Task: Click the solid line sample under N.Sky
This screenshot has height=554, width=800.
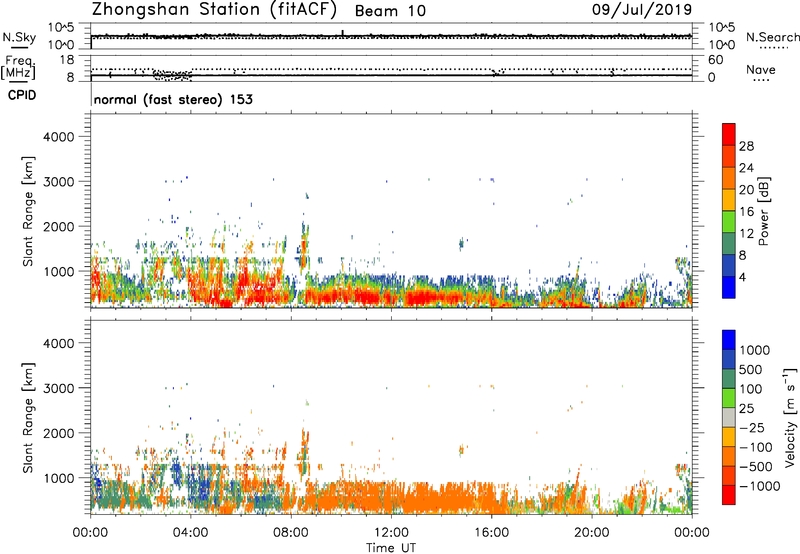Action: [x=19, y=47]
